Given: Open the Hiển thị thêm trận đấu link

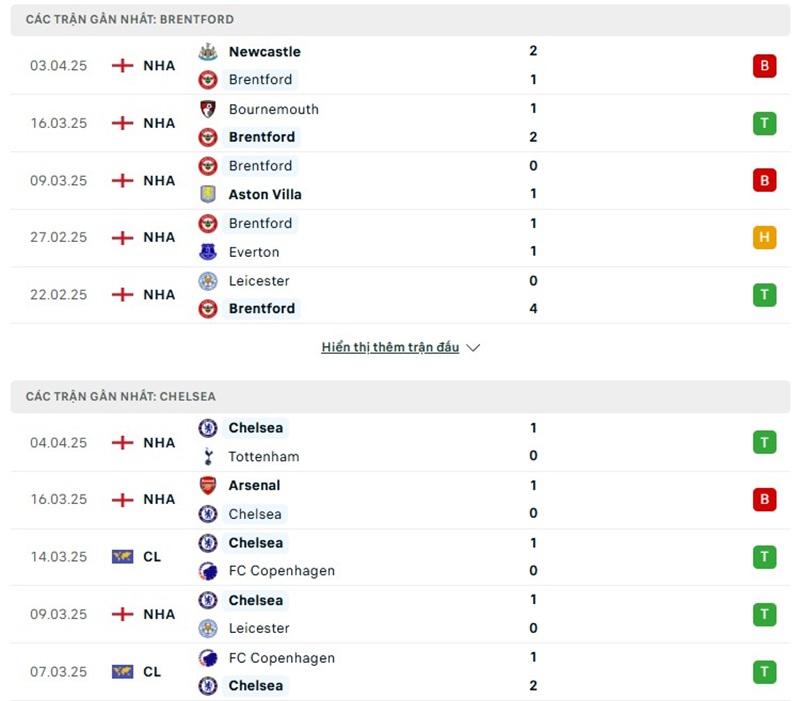Looking at the screenshot, I should click(389, 347).
